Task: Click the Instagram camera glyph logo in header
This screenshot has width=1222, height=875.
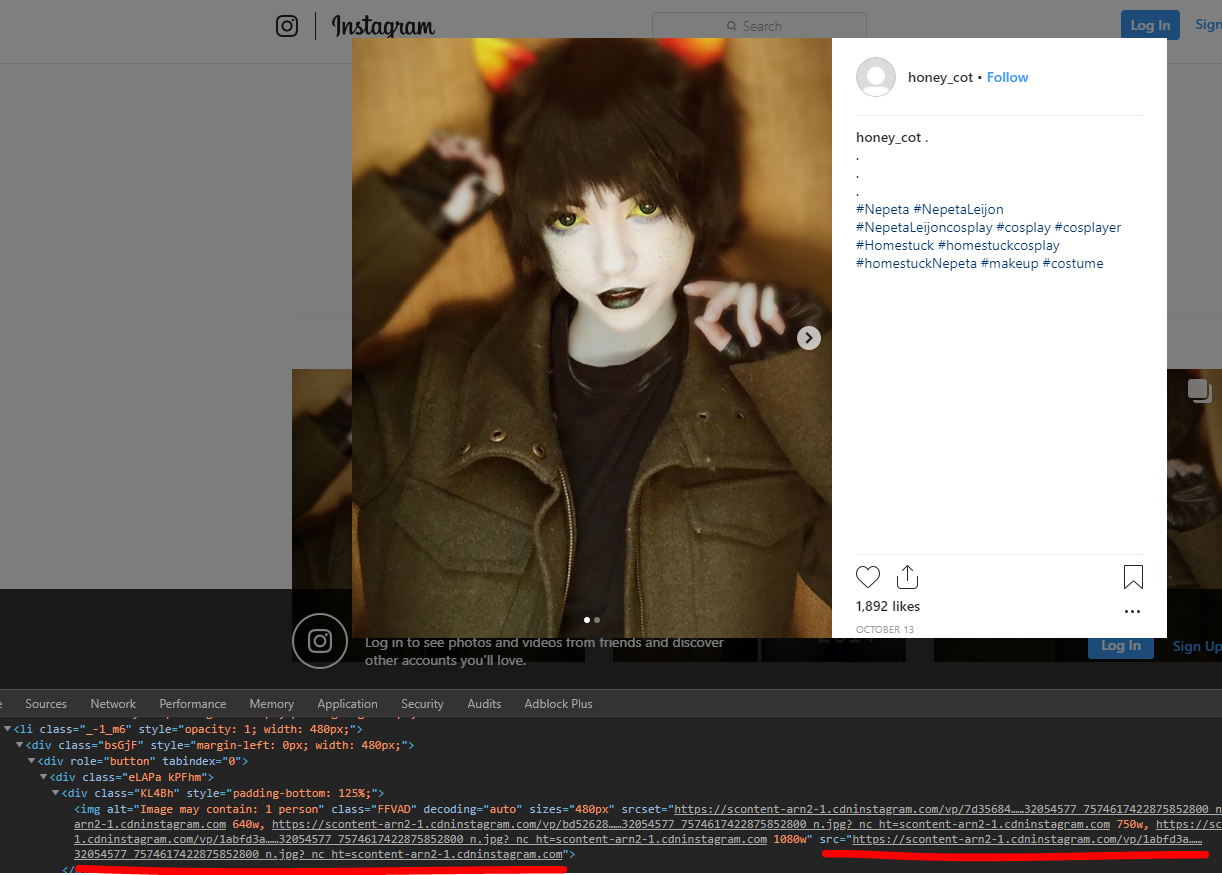Action: click(287, 26)
